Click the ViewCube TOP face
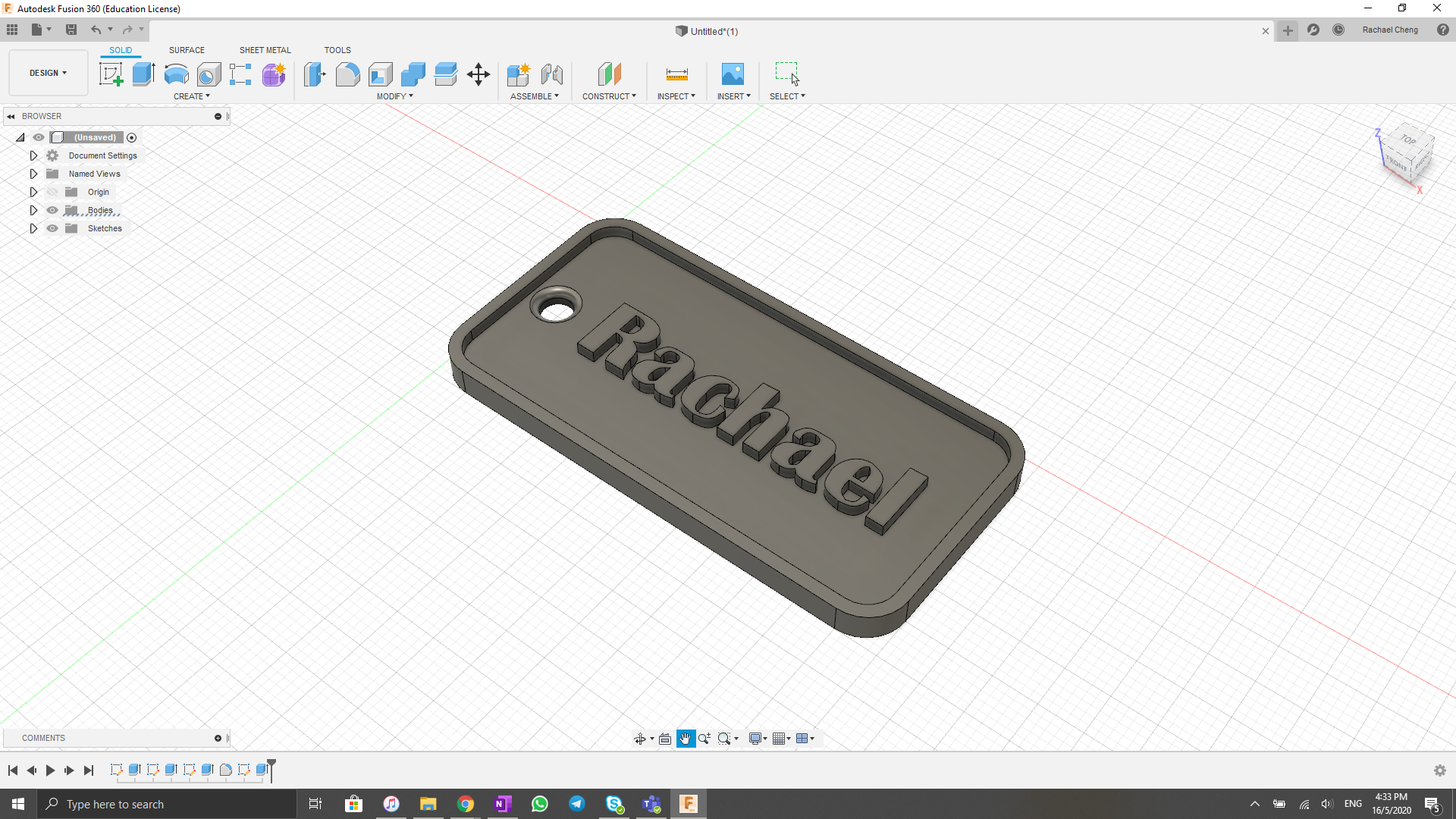 1408,139
